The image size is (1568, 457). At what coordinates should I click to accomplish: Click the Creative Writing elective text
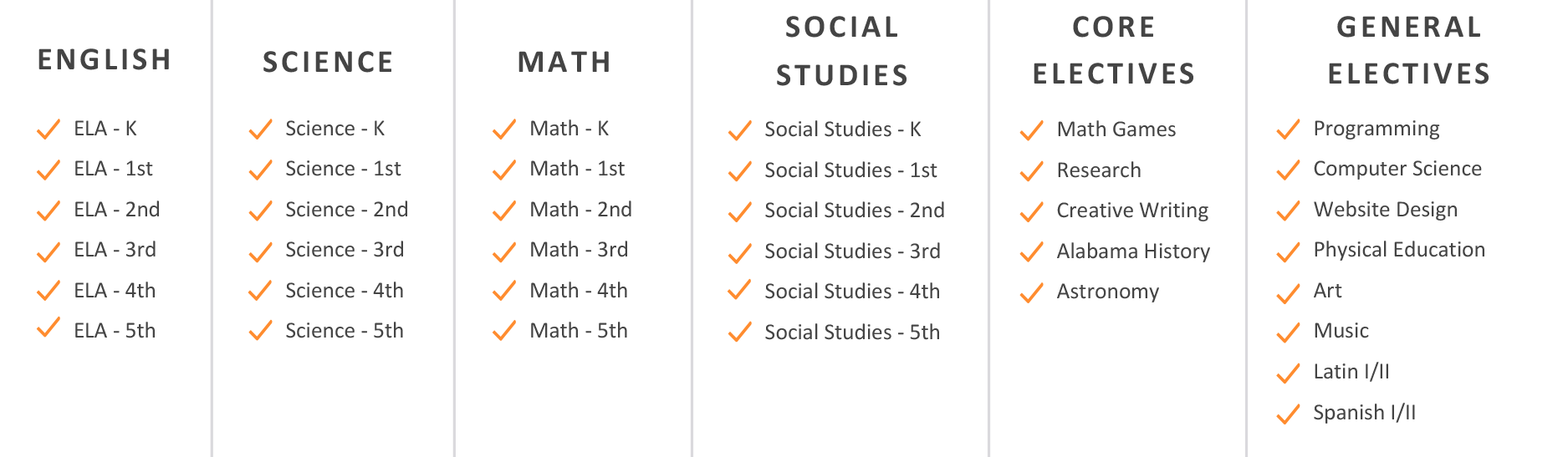[x=1131, y=211]
